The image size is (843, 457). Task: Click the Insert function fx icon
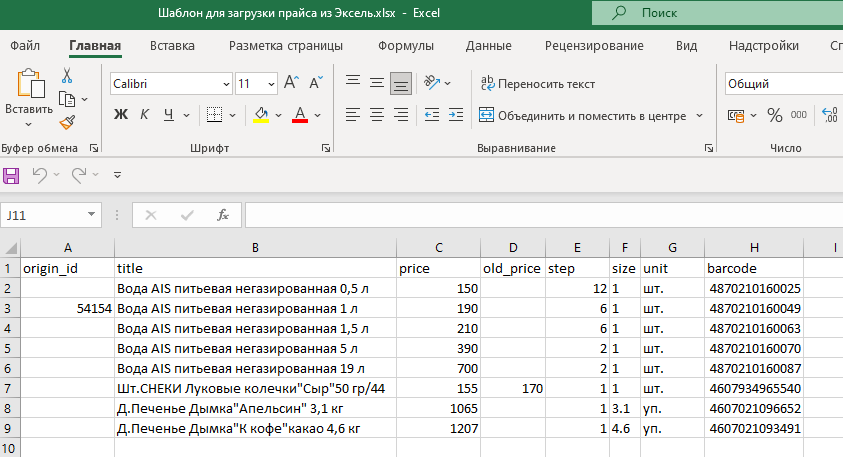(x=223, y=214)
